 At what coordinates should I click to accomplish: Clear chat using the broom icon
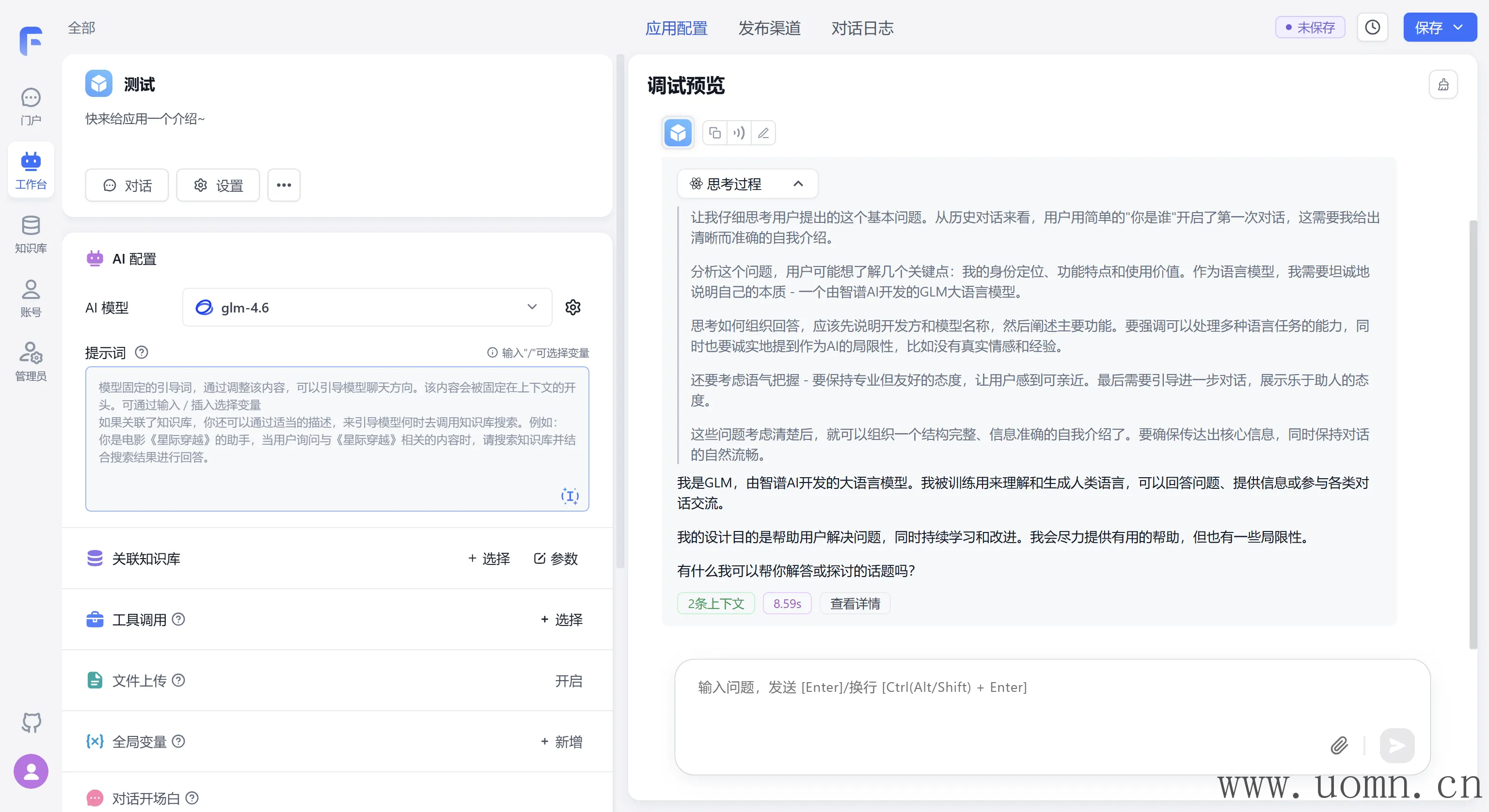(1443, 85)
